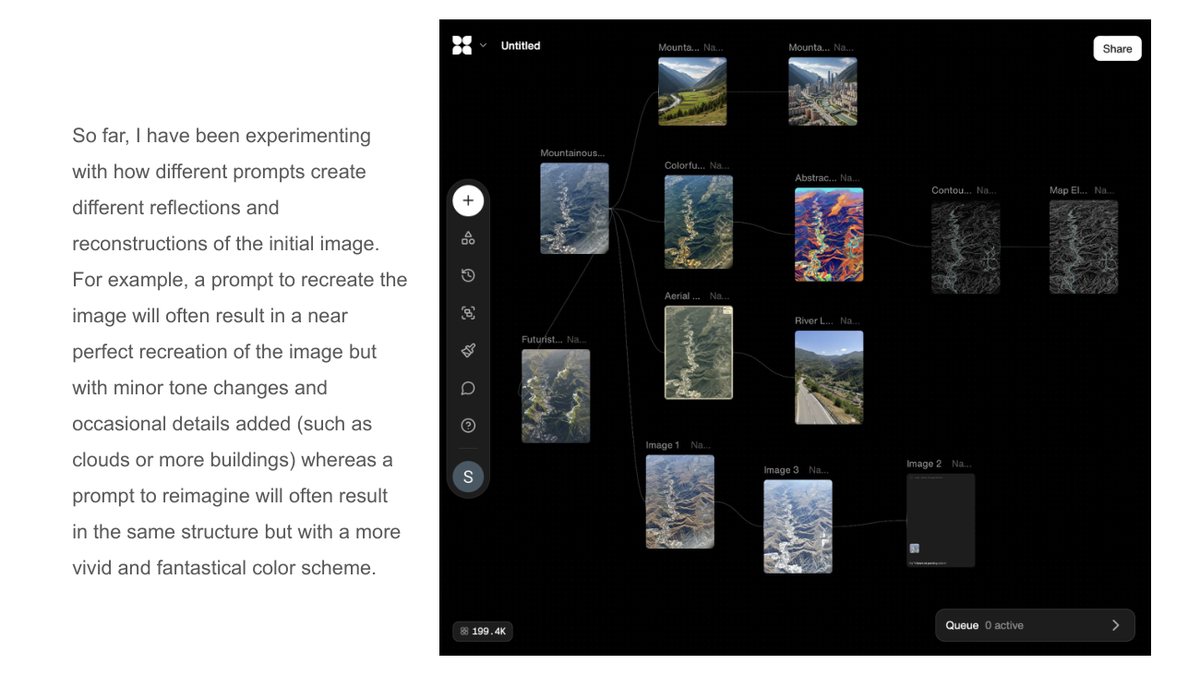Click the scan frame icon in sidebar
The image size is (1200, 676).
pos(468,313)
